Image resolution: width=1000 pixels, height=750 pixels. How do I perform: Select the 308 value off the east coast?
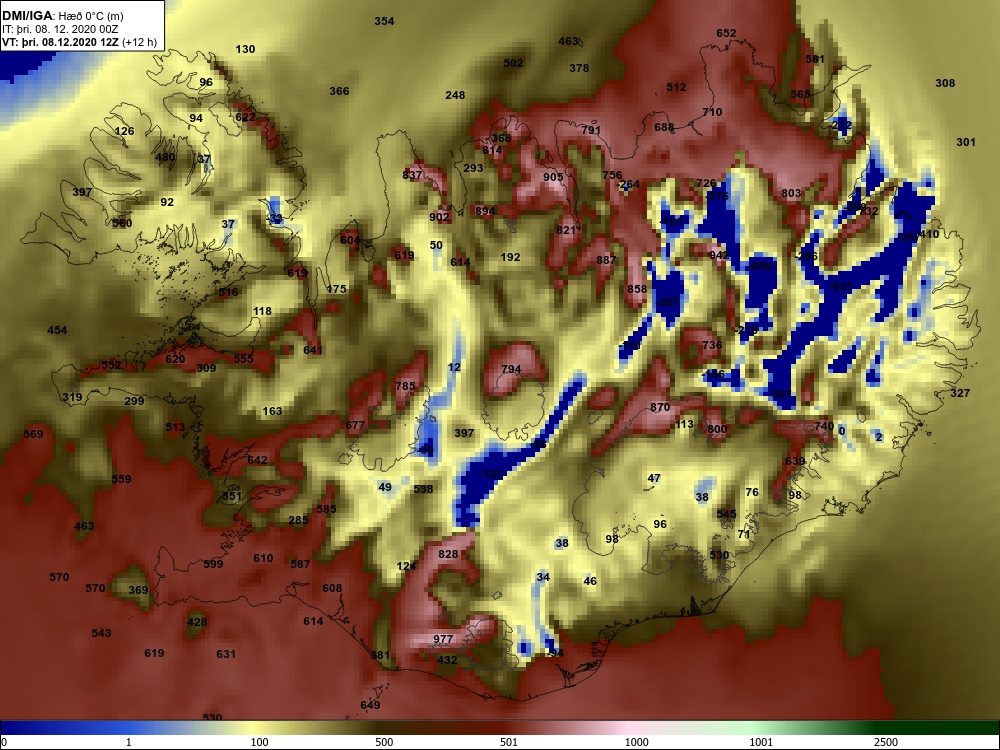pos(945,83)
